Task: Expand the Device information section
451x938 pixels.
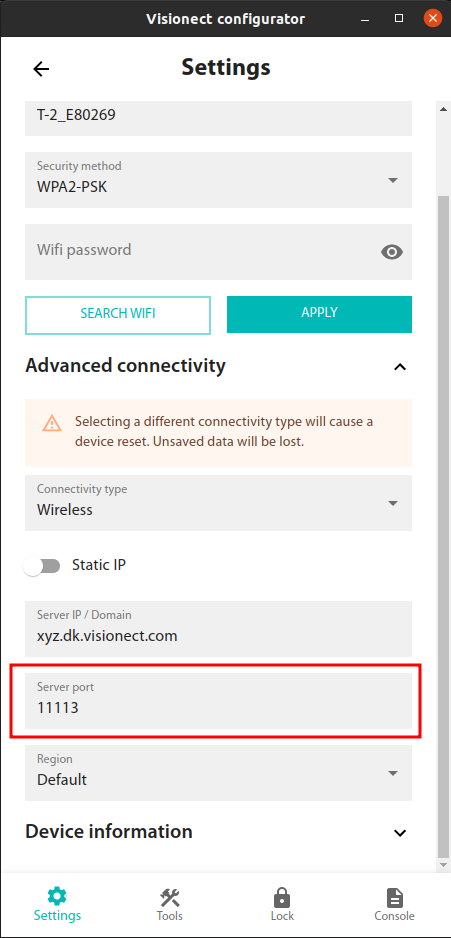Action: click(400, 832)
